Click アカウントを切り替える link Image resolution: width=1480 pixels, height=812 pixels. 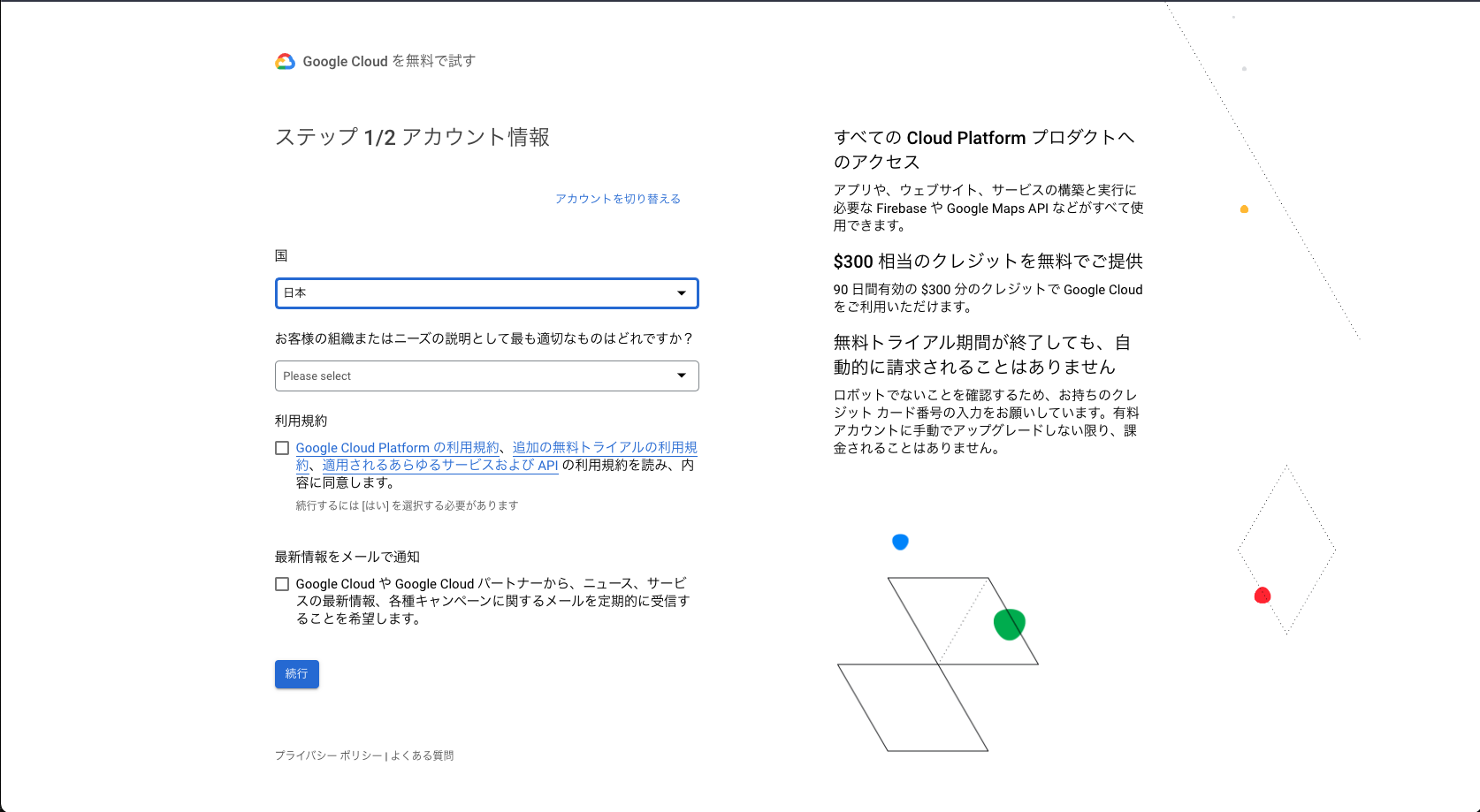618,199
